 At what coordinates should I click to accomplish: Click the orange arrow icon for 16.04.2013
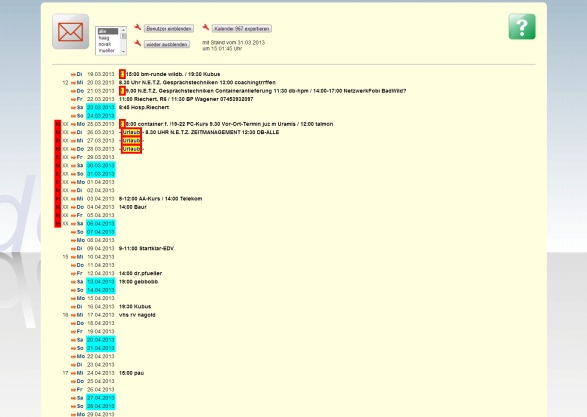(x=73, y=307)
